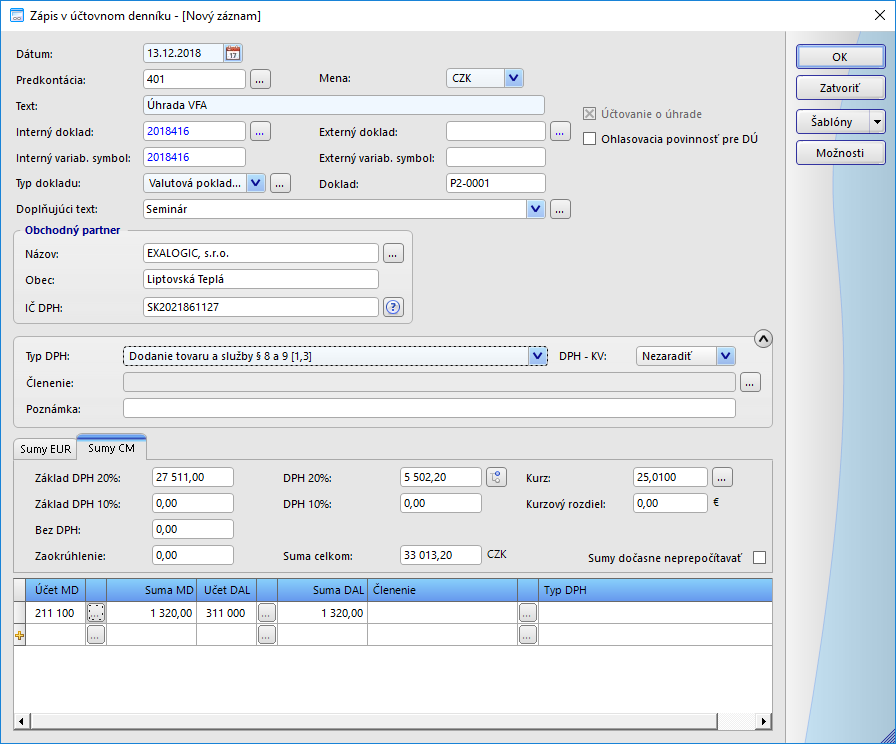Click the Typ DPH column header
Image resolution: width=896 pixels, height=744 pixels.
click(x=655, y=590)
